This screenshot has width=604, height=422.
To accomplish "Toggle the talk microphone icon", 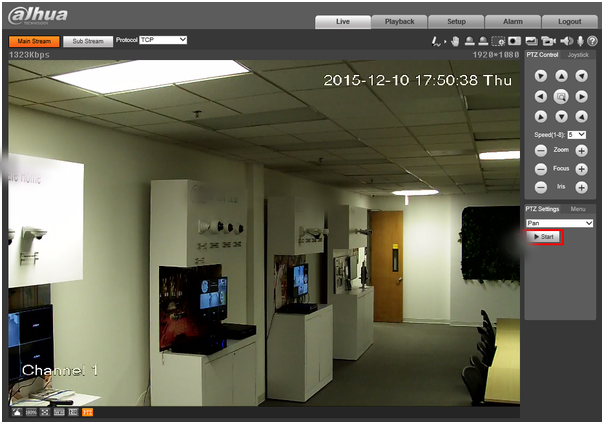I will tap(580, 41).
